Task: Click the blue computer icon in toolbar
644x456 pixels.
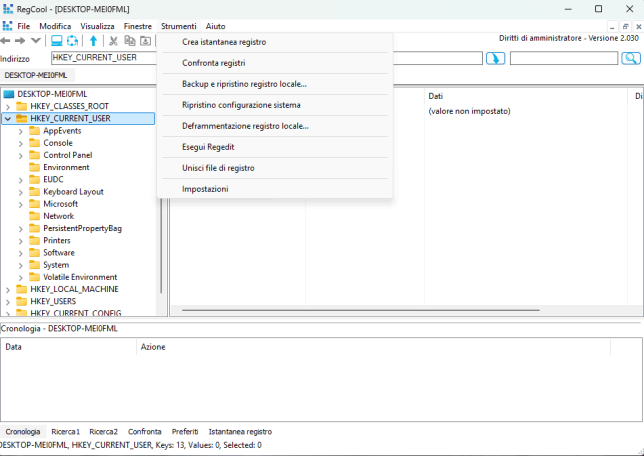Action: (x=57, y=41)
